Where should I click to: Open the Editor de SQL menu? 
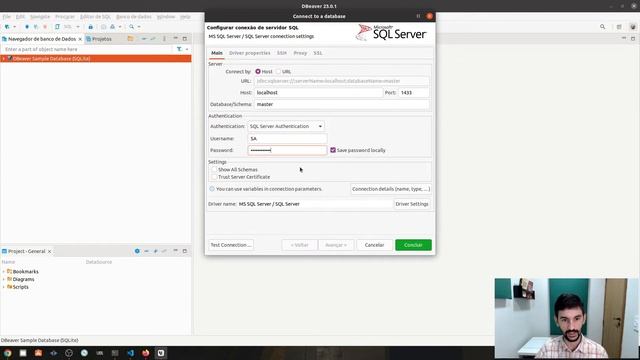[95, 17]
